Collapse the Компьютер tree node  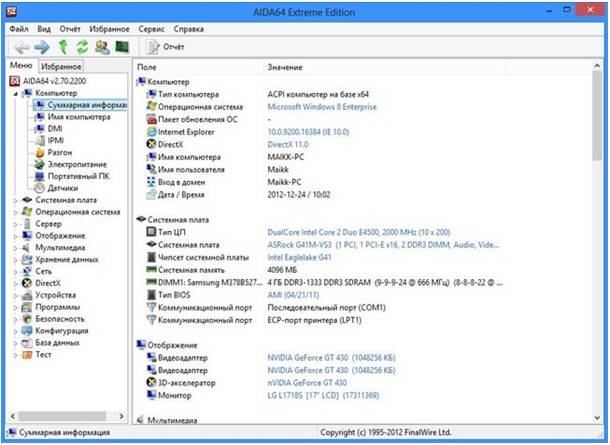tap(16, 92)
